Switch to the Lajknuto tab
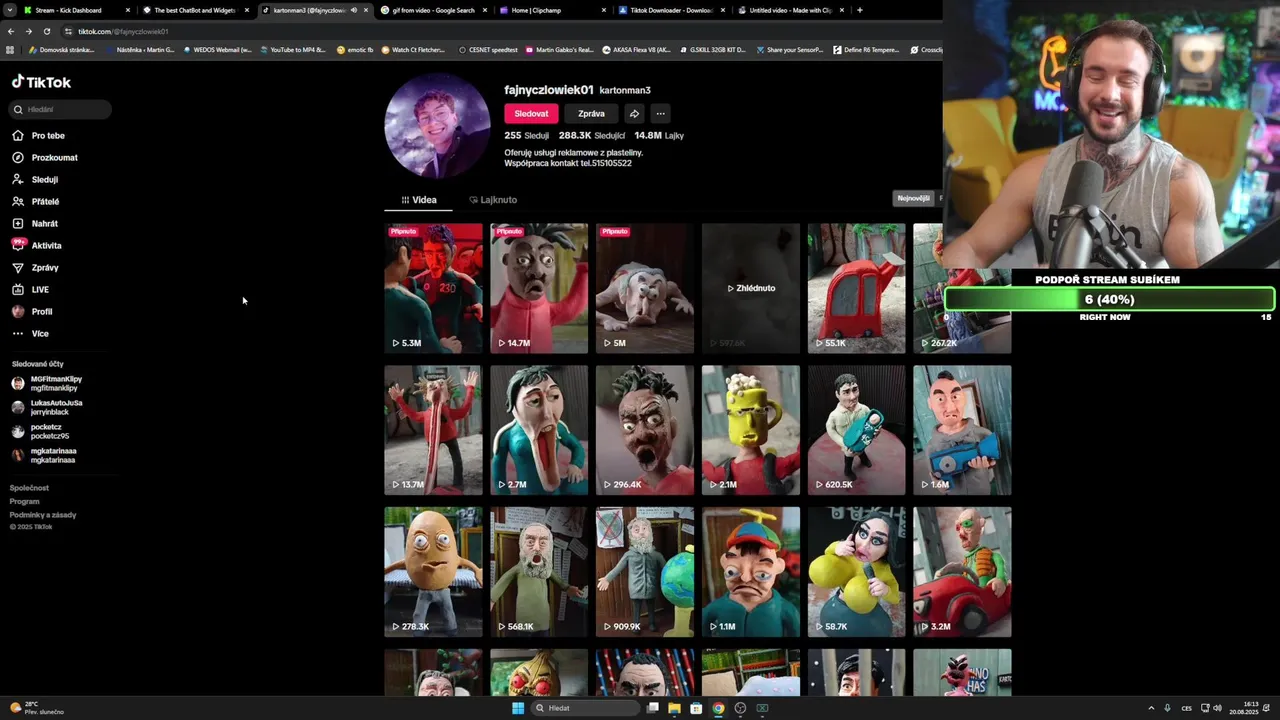 (493, 200)
